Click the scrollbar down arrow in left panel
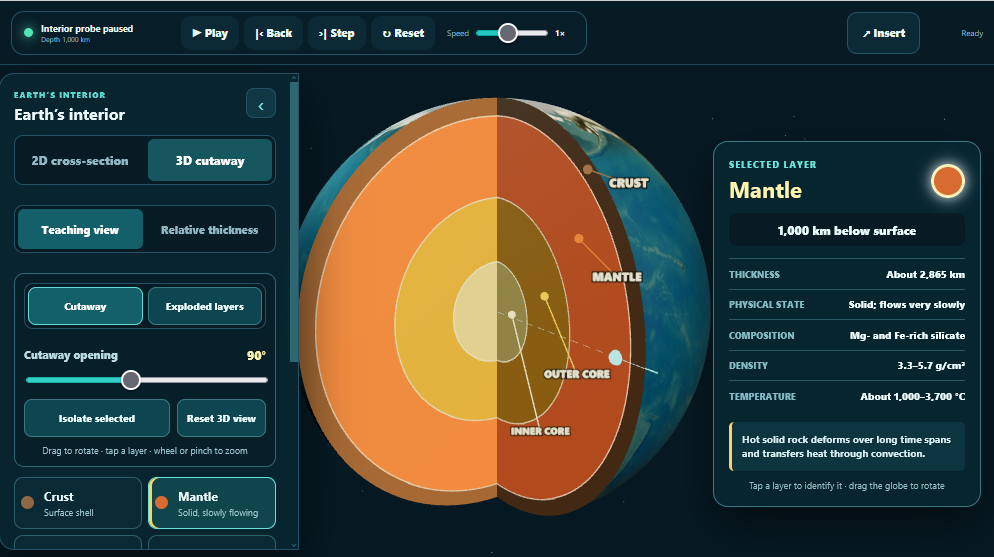Image resolution: width=994 pixels, height=557 pixels. (x=294, y=544)
